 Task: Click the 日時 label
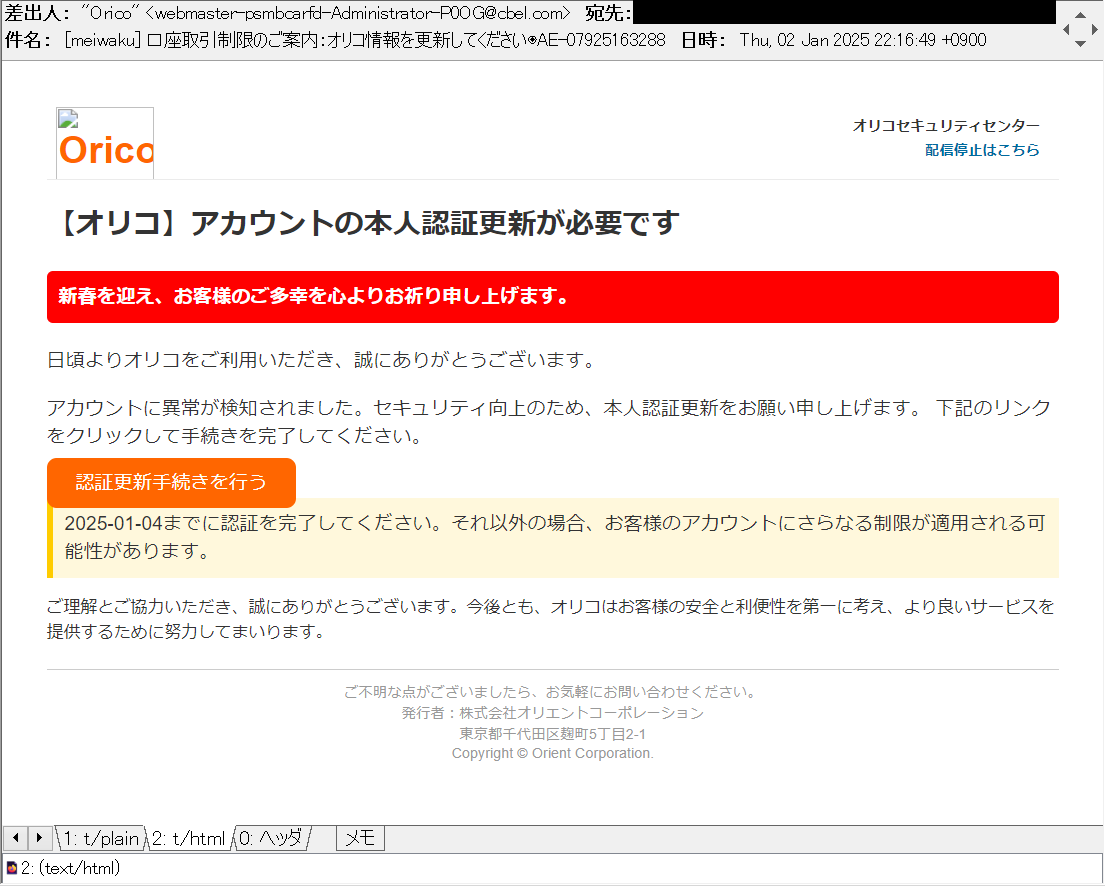click(x=701, y=40)
